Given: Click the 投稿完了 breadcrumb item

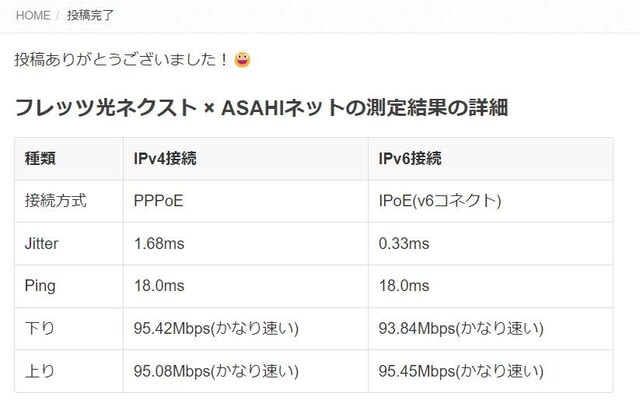Looking at the screenshot, I should 90,16.
